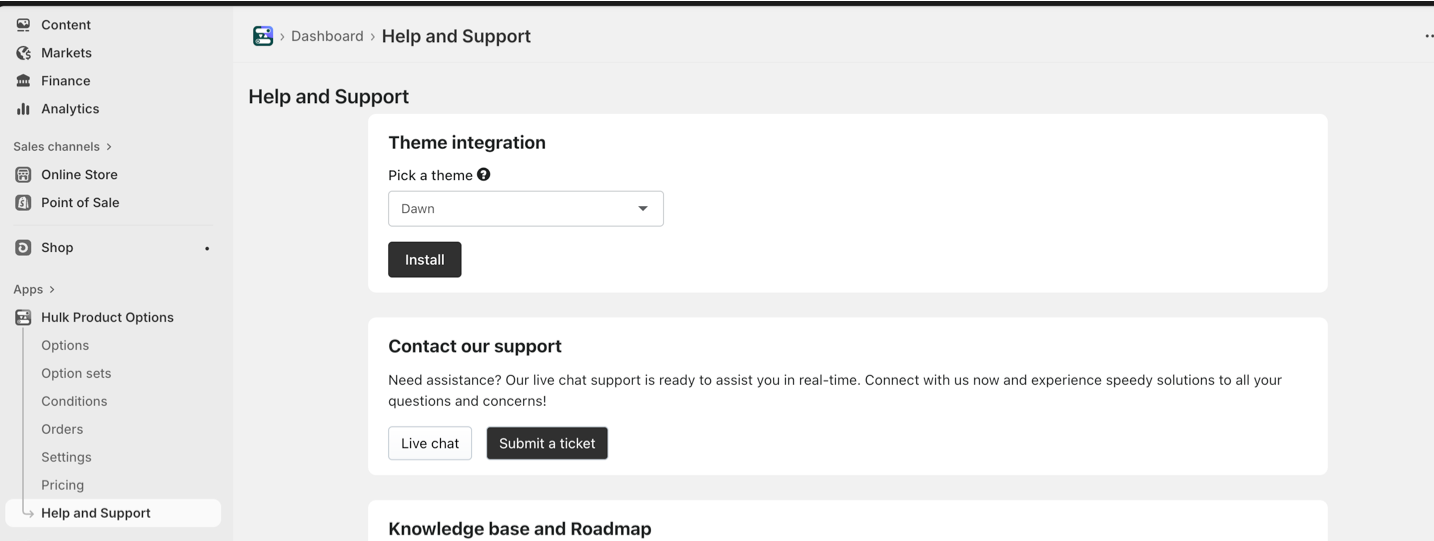Click the help question mark next to Pick a theme

484,175
